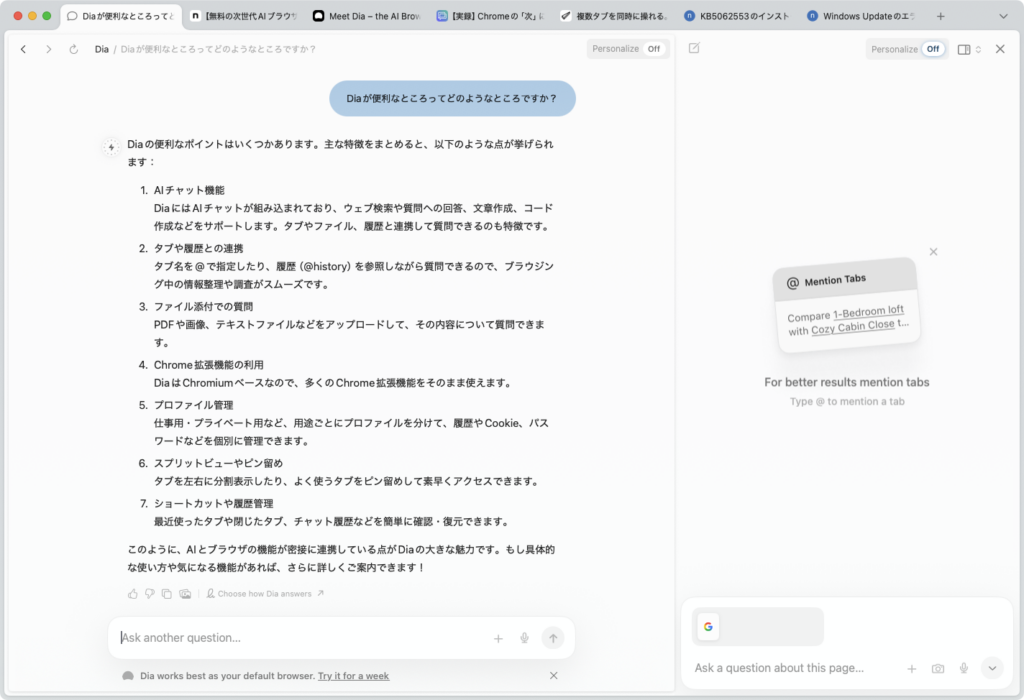Viewport: 1024px width, 700px height.
Task: Reload the current Dia page
Action: (74, 49)
